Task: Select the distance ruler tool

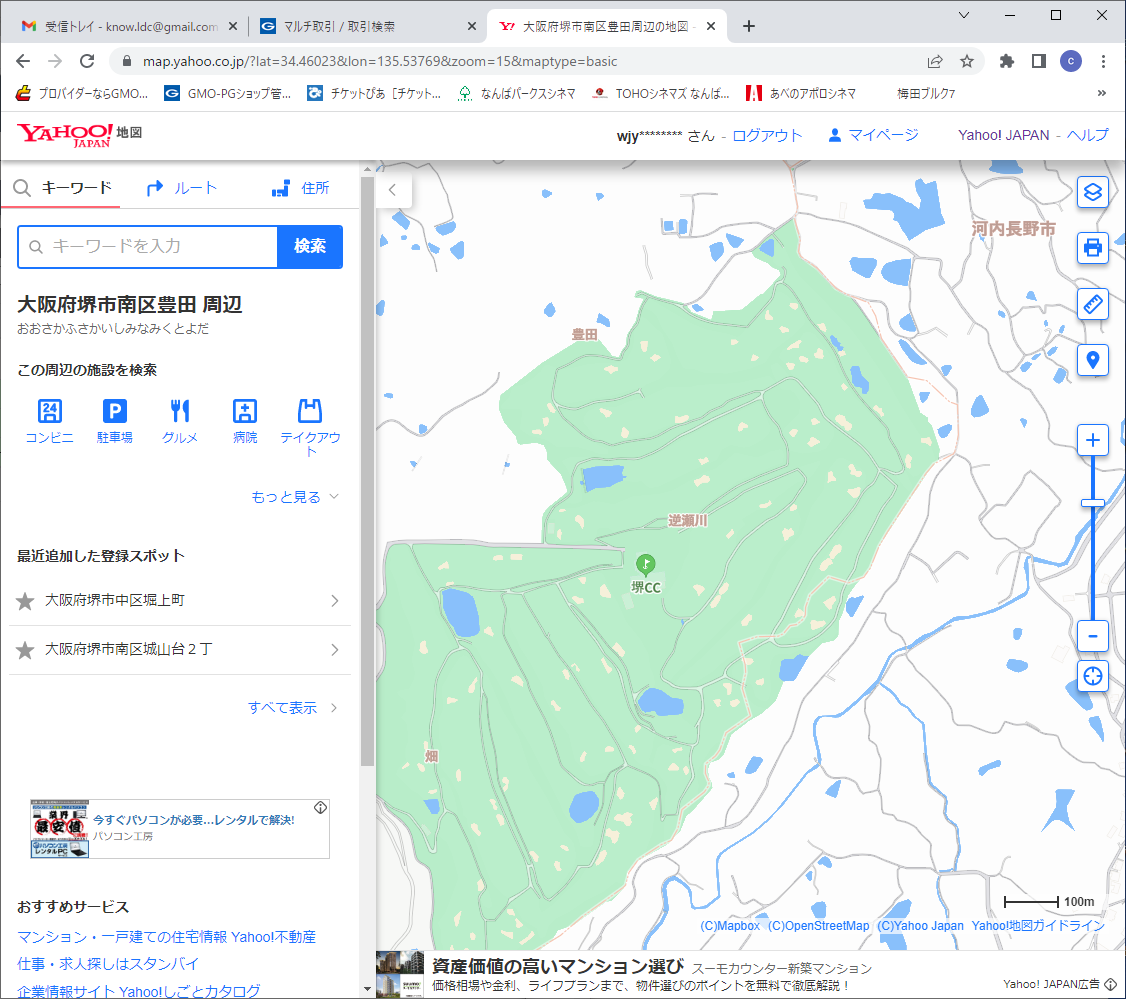Action: click(x=1093, y=303)
